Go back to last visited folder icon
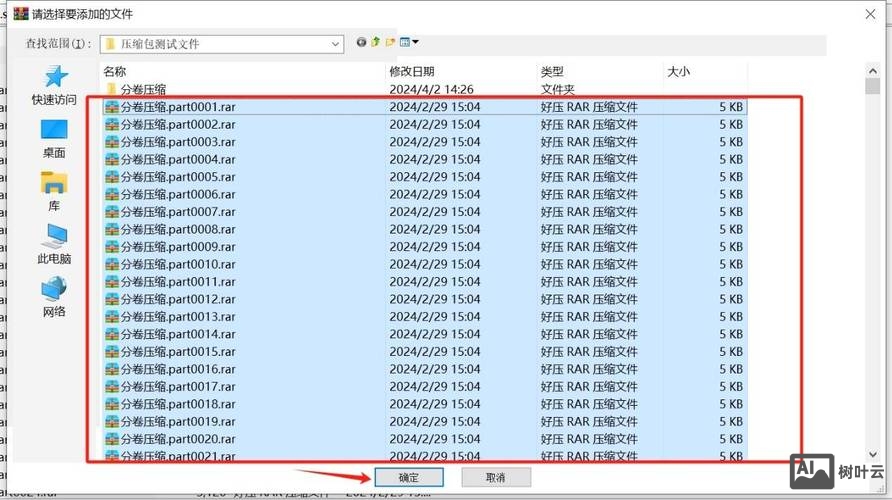Screen dimensions: 892x500 click(361, 42)
